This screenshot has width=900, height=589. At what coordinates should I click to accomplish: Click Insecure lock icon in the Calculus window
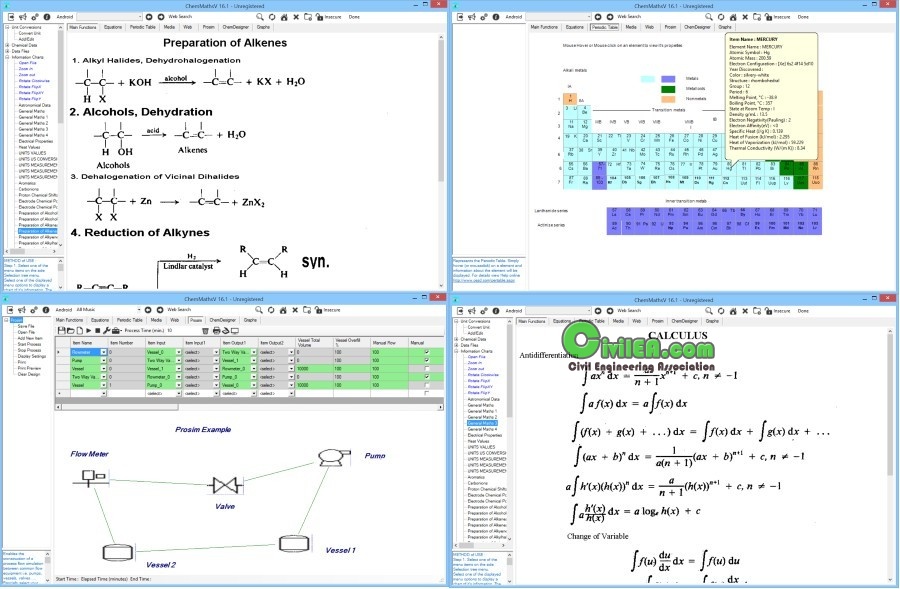pos(769,311)
